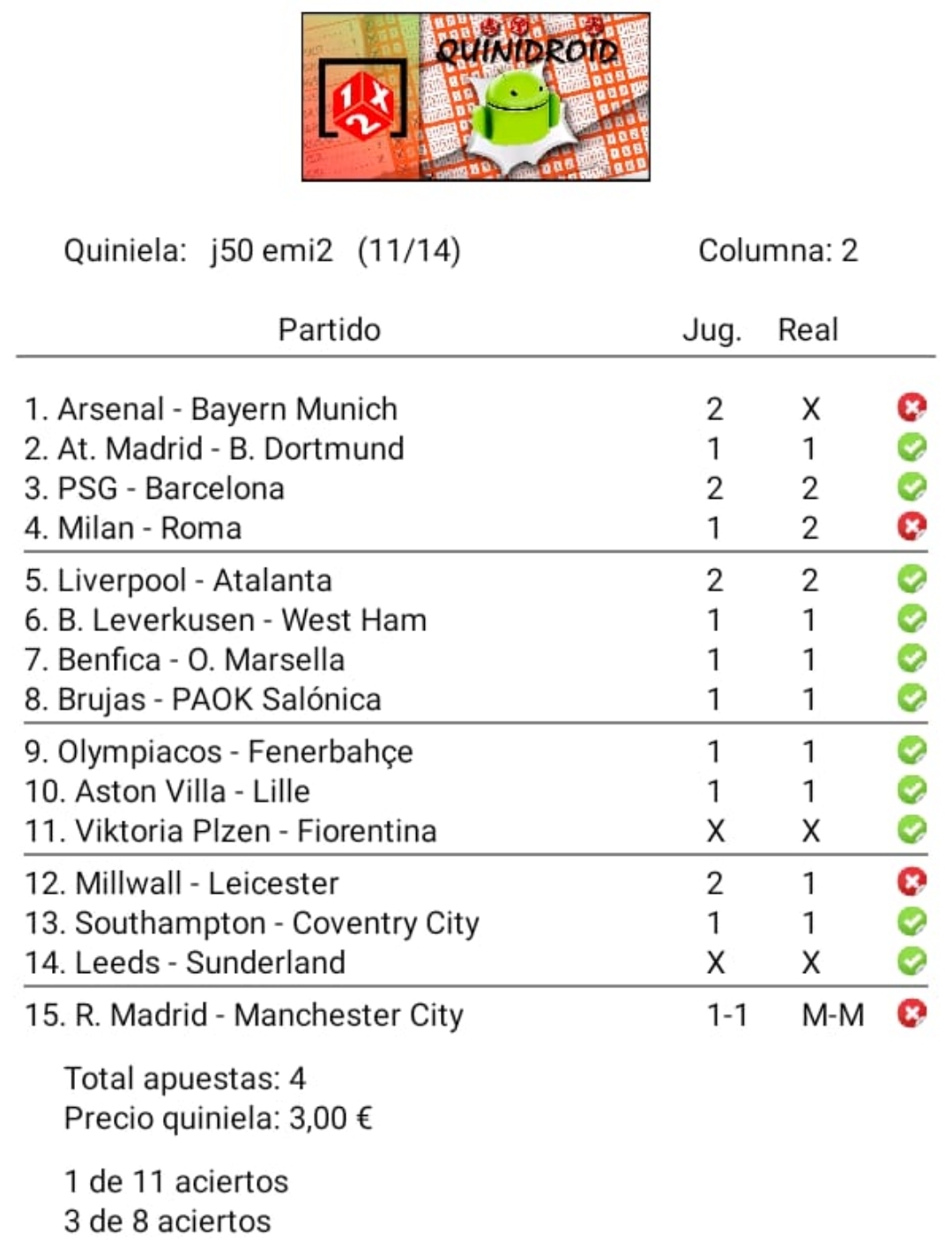Viewport: 952px width, 1255px height.
Task: Click green check for Viktoria Plzen - Fiorentina
Action: (x=911, y=829)
